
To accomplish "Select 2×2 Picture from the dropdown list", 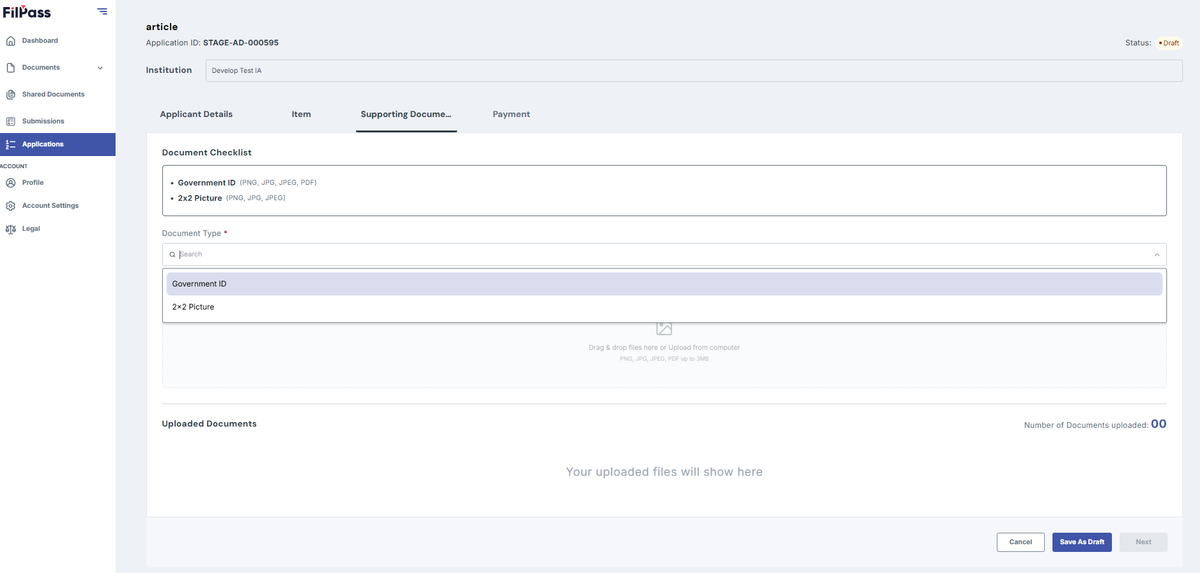I will (664, 307).
